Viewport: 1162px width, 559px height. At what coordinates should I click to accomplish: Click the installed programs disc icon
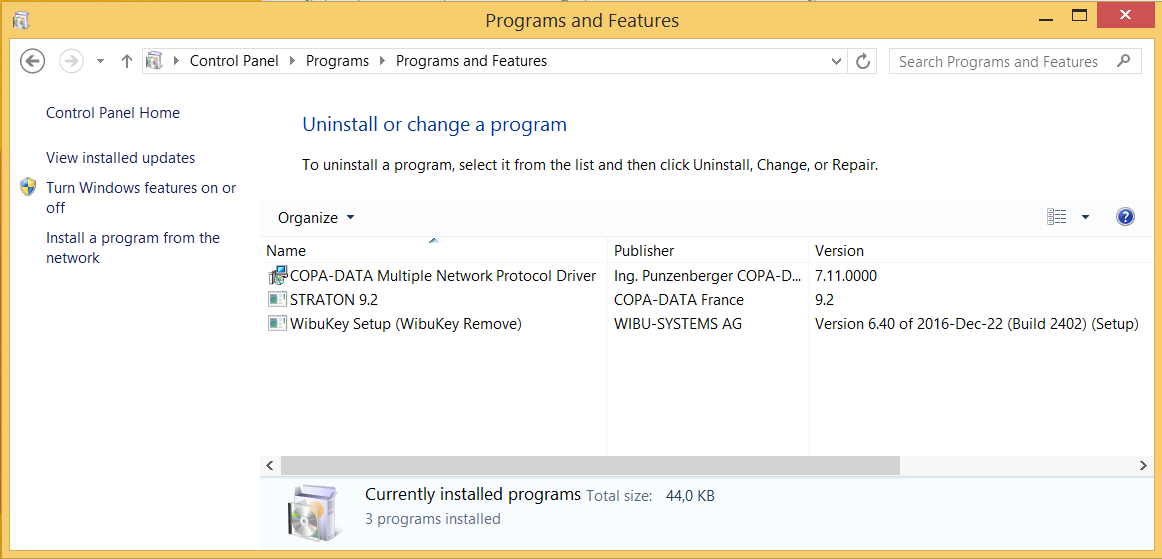coord(315,513)
